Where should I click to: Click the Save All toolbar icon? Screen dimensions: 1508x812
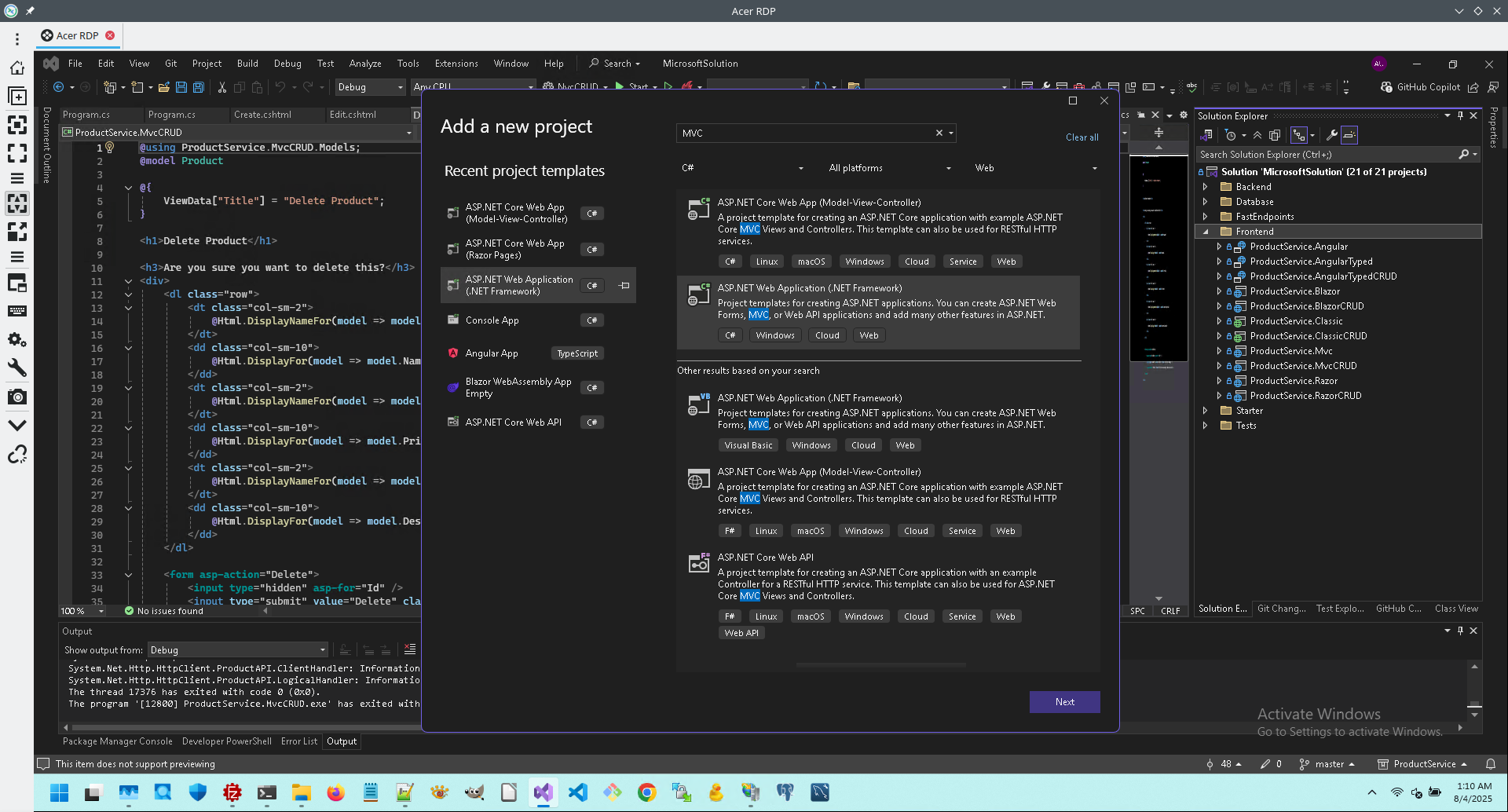[199, 87]
